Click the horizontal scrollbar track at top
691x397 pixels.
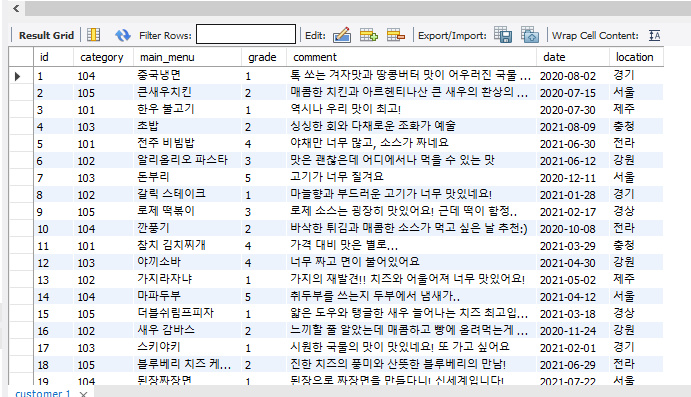point(358,8)
